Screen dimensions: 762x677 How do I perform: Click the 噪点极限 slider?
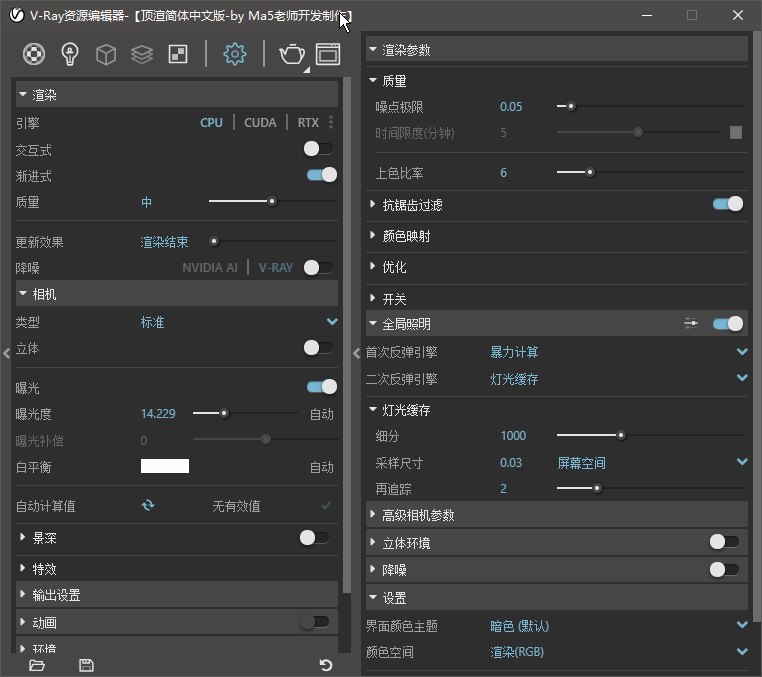click(x=651, y=106)
